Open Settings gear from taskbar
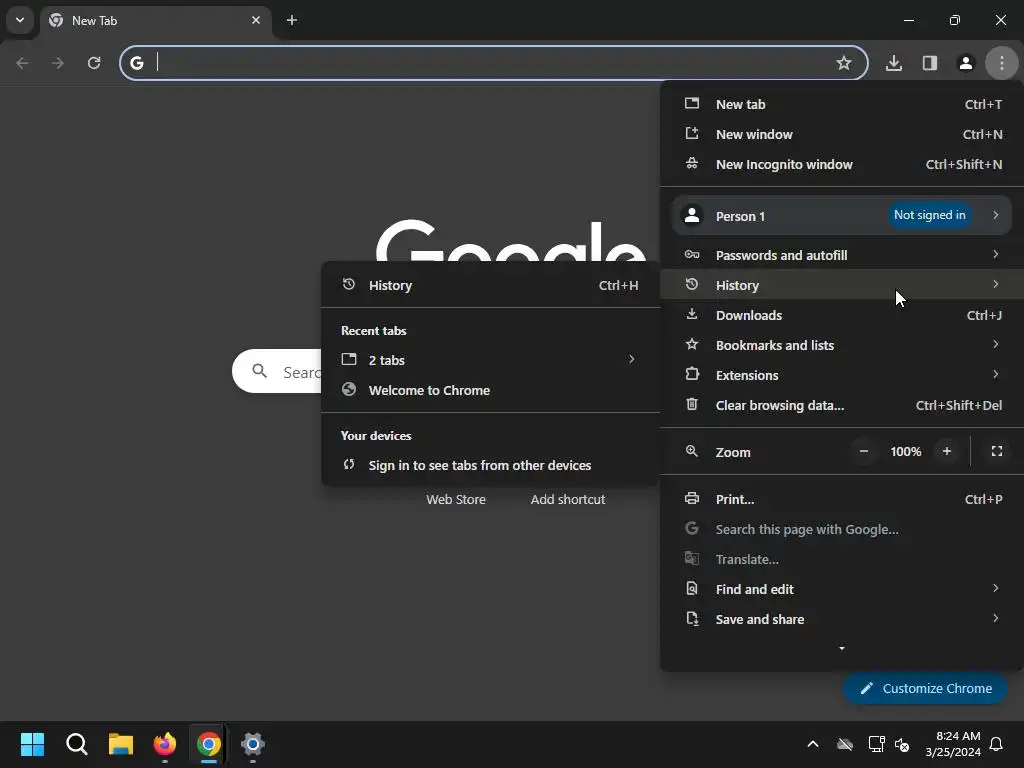Screen dimensions: 1024x768 pos(253,744)
